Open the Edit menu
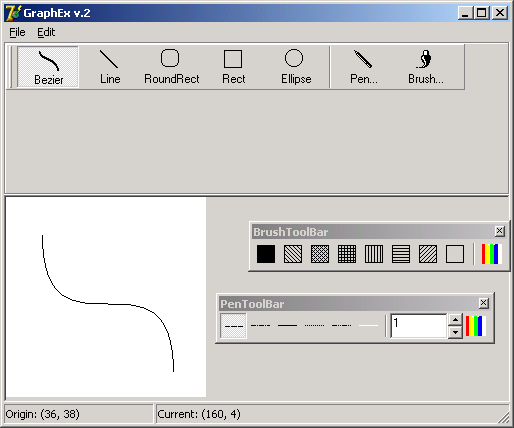Image resolution: width=514 pixels, height=428 pixels. click(46, 32)
